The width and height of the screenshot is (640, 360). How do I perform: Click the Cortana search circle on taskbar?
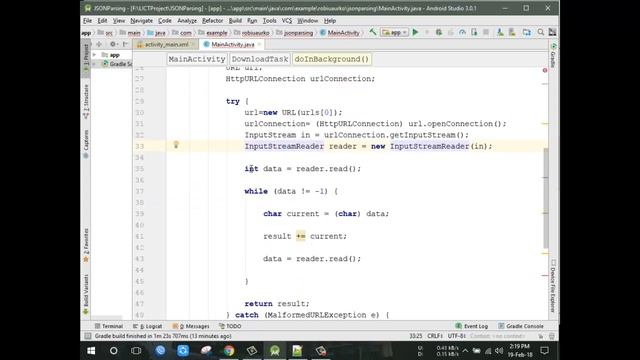click(114, 351)
